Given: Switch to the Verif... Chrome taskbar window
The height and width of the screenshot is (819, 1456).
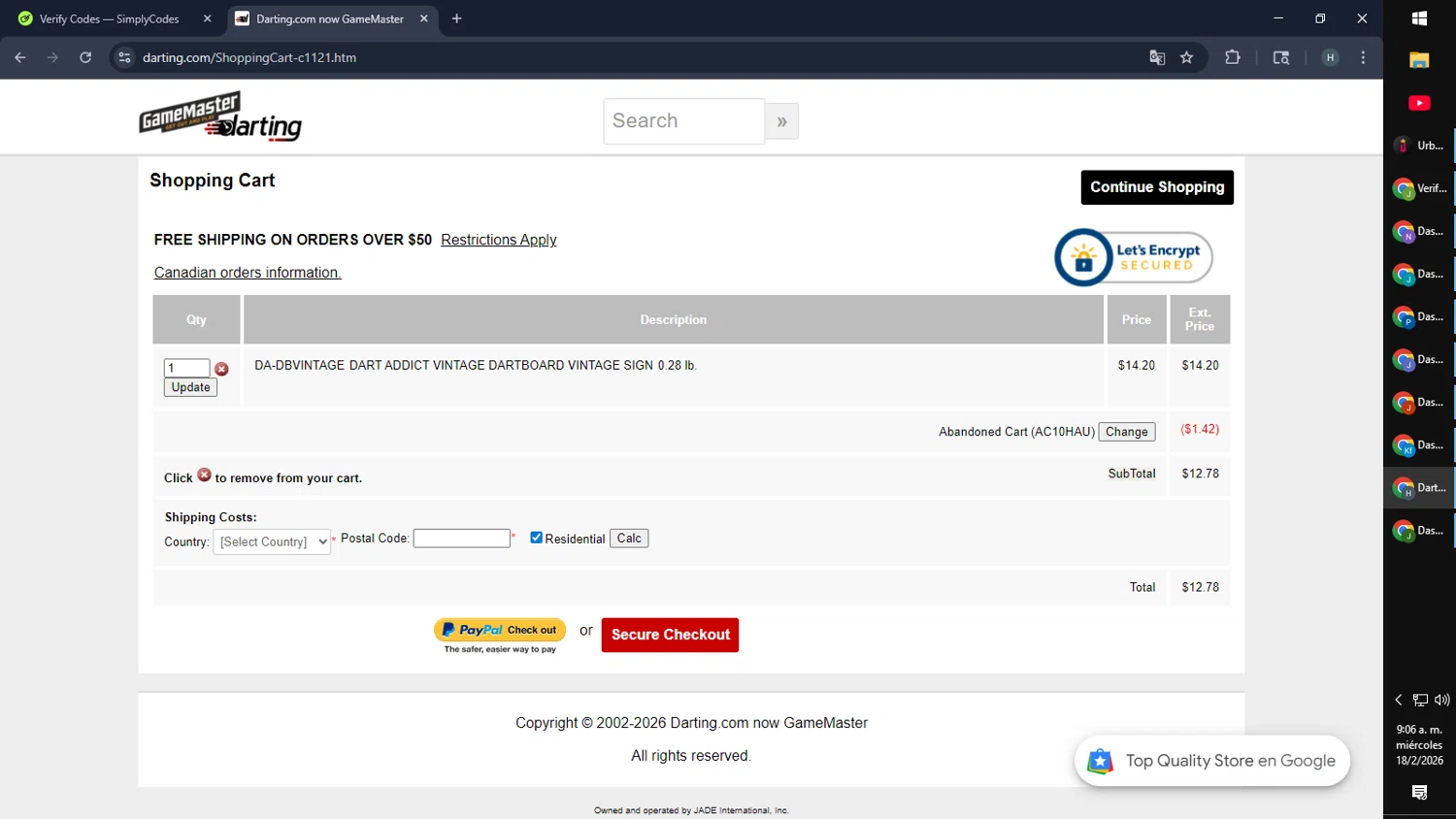Looking at the screenshot, I should pos(1419,188).
